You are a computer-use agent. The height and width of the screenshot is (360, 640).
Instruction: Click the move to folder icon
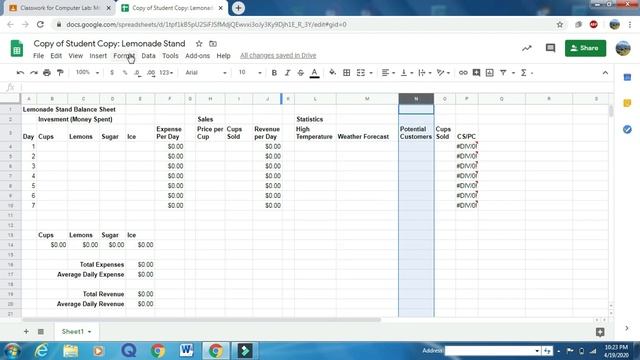pyautogui.click(x=213, y=43)
